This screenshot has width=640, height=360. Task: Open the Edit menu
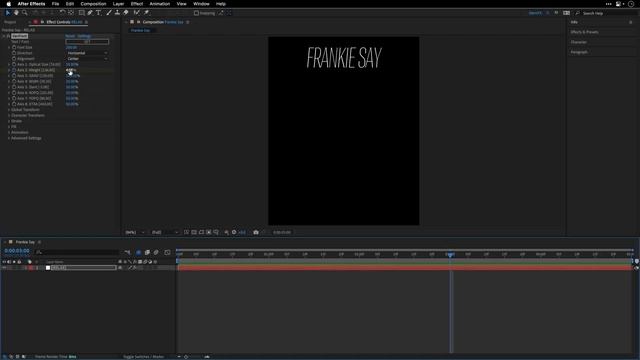pos(70,4)
